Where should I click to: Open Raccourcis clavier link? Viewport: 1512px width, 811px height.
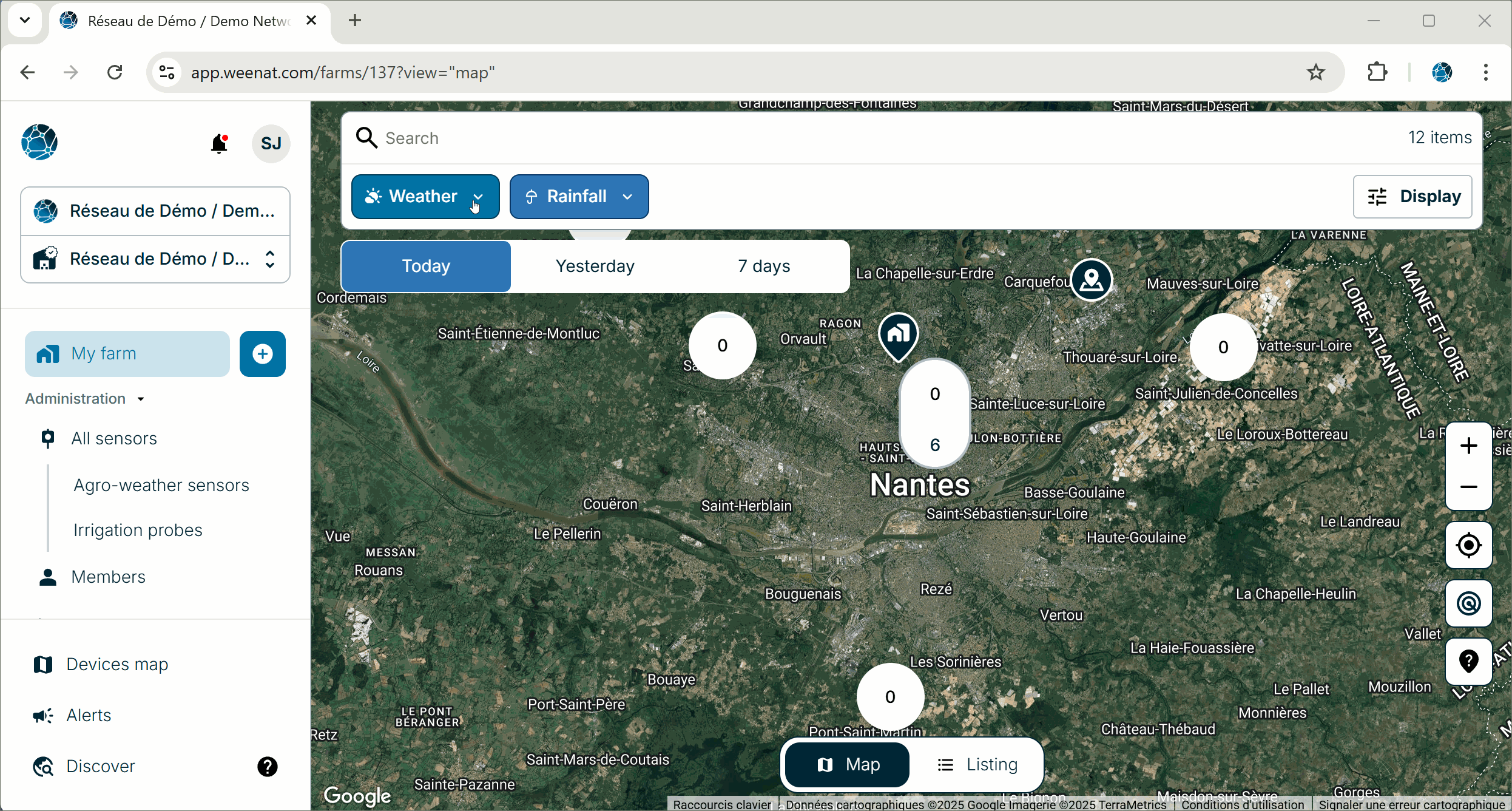pyautogui.click(x=722, y=804)
